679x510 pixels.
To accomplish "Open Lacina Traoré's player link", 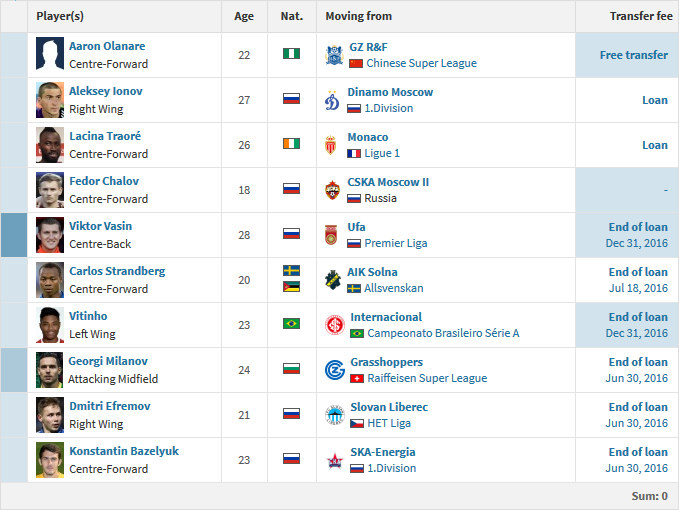I will [105, 136].
